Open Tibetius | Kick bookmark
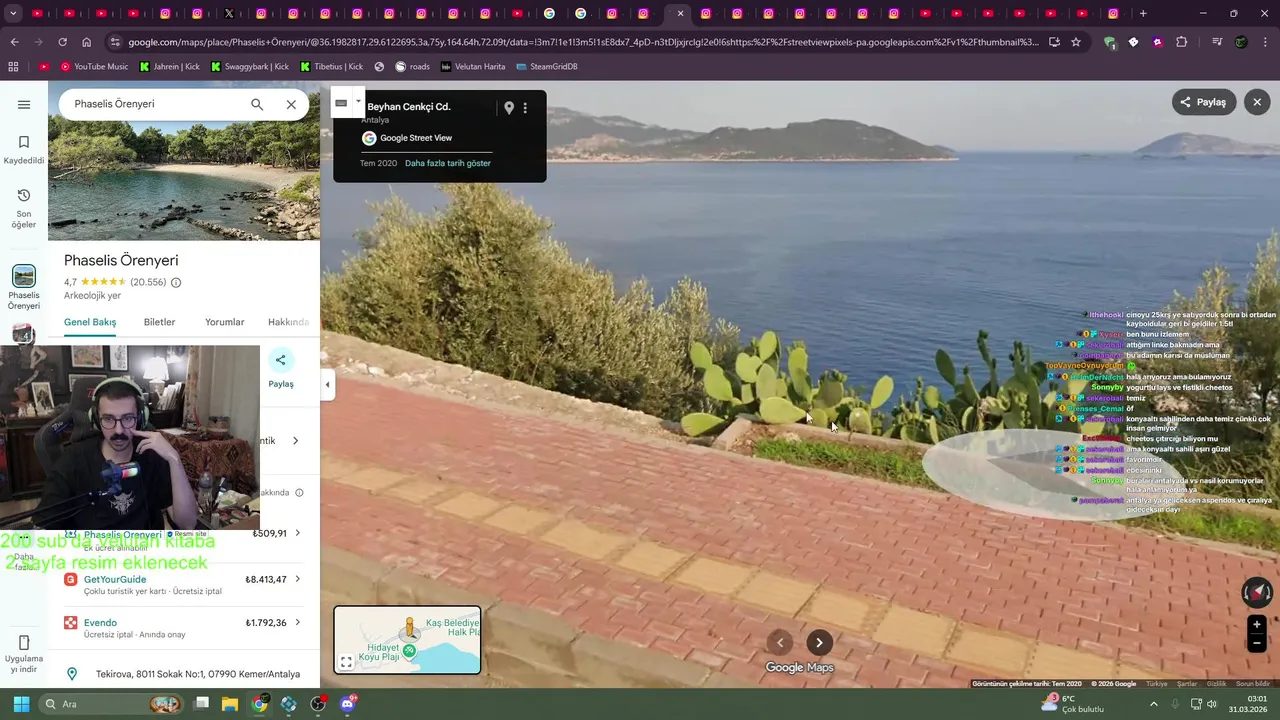Screen dimensions: 1280x720 pos(331,66)
